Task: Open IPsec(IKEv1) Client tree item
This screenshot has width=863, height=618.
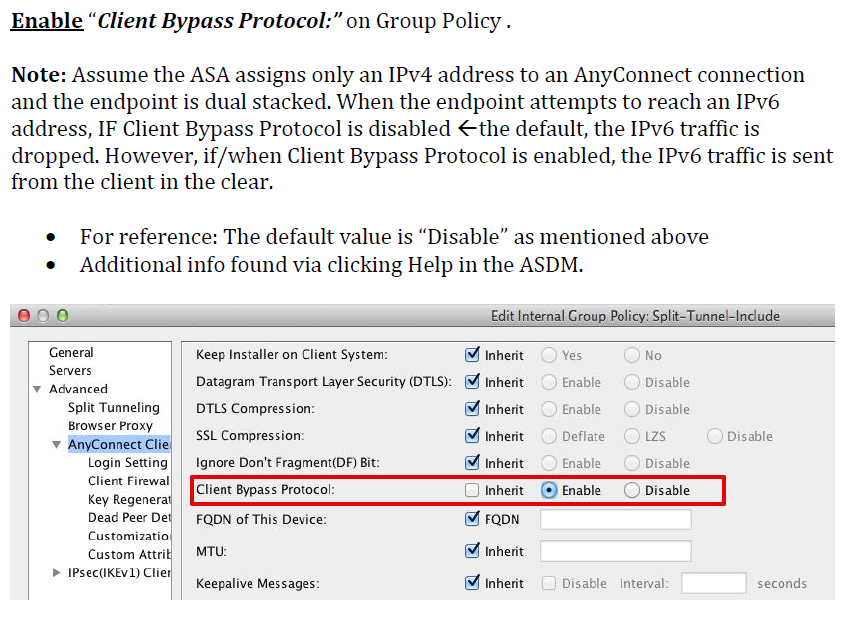Action: point(119,572)
